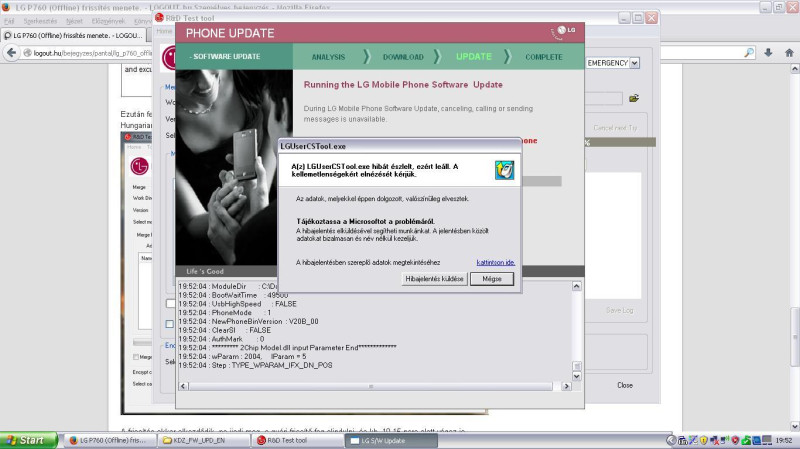The image size is (800, 449).
Task: Follow the kattintson ide link
Action: pyautogui.click(x=495, y=262)
